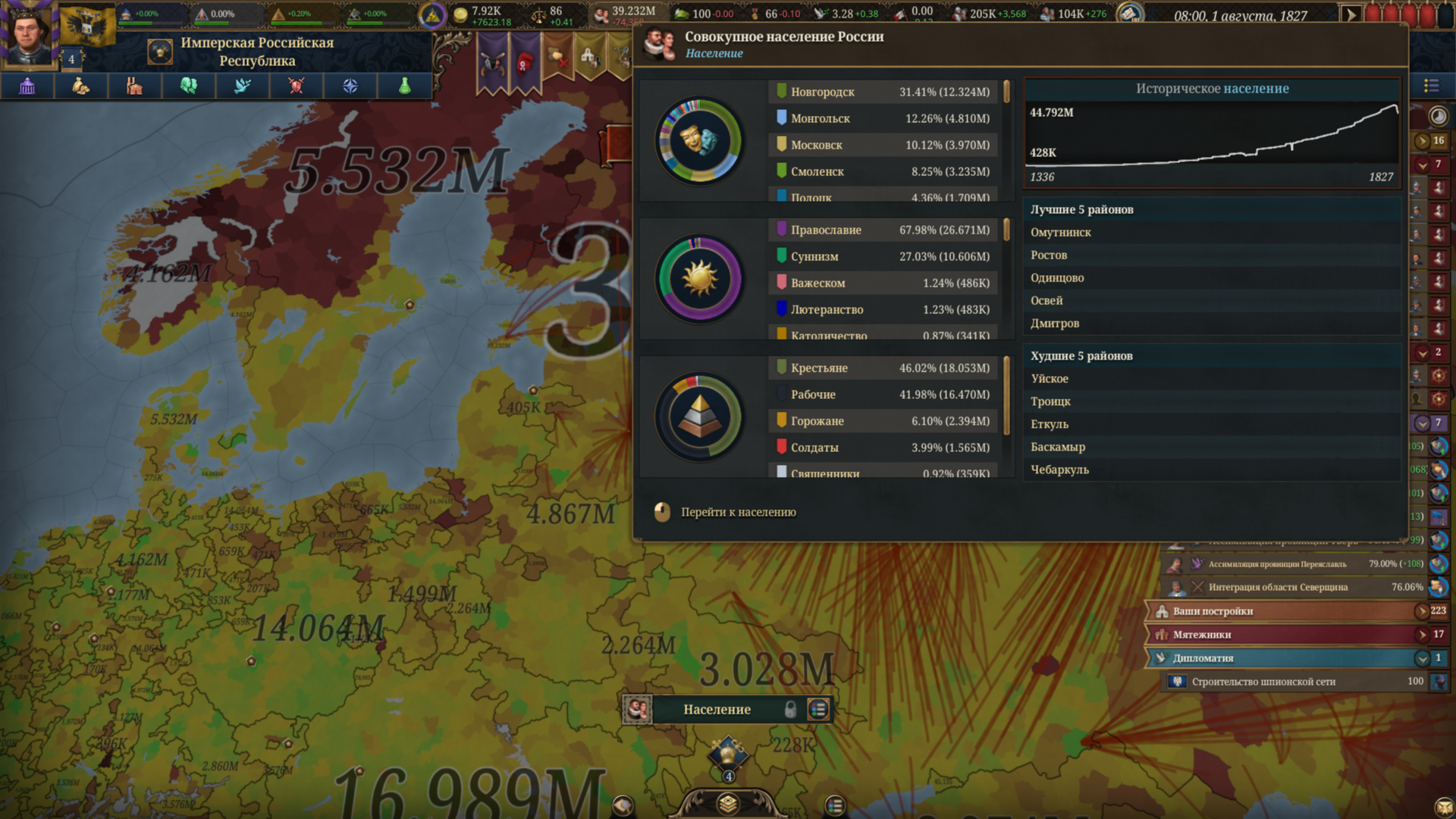Expand the Мятежники outliner section
1456x819 pixels.
click(1422, 635)
